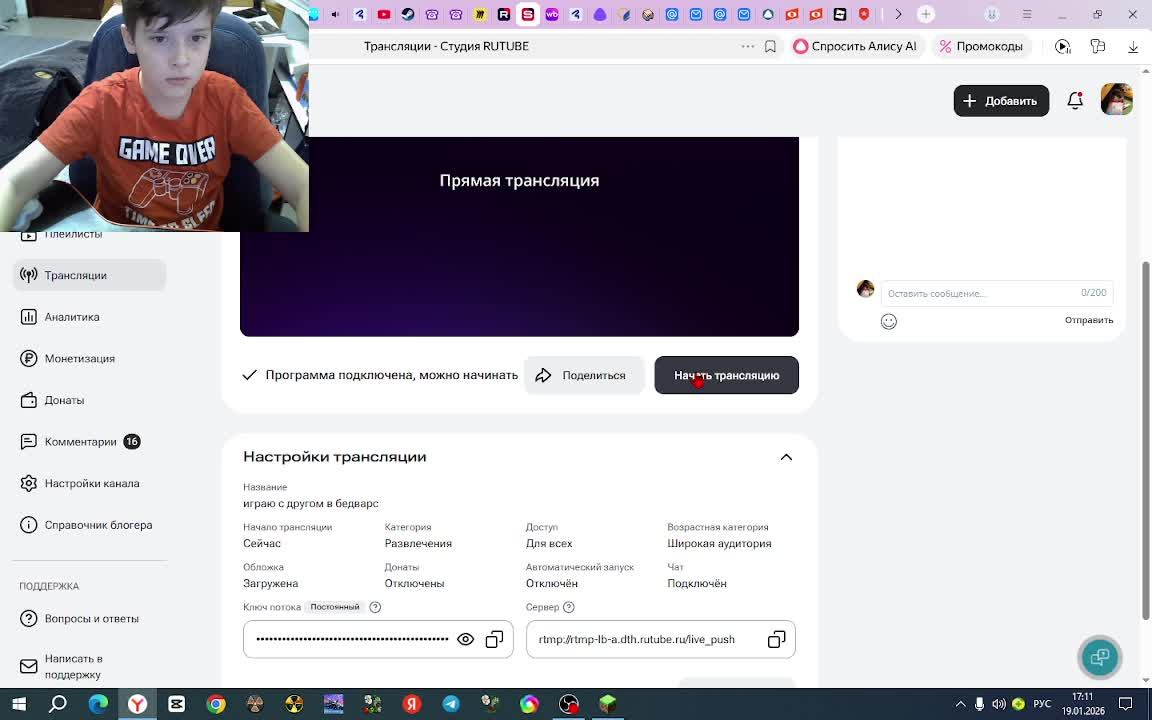Click the media playback control icon in toolbar
This screenshot has width=1152, height=720.
click(x=1062, y=46)
